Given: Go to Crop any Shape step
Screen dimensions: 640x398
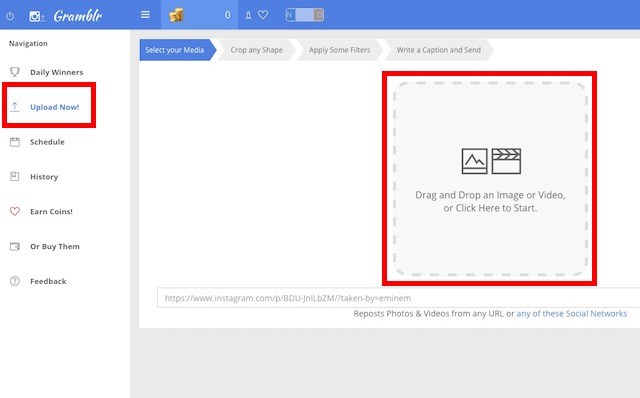Looking at the screenshot, I should tap(257, 50).
